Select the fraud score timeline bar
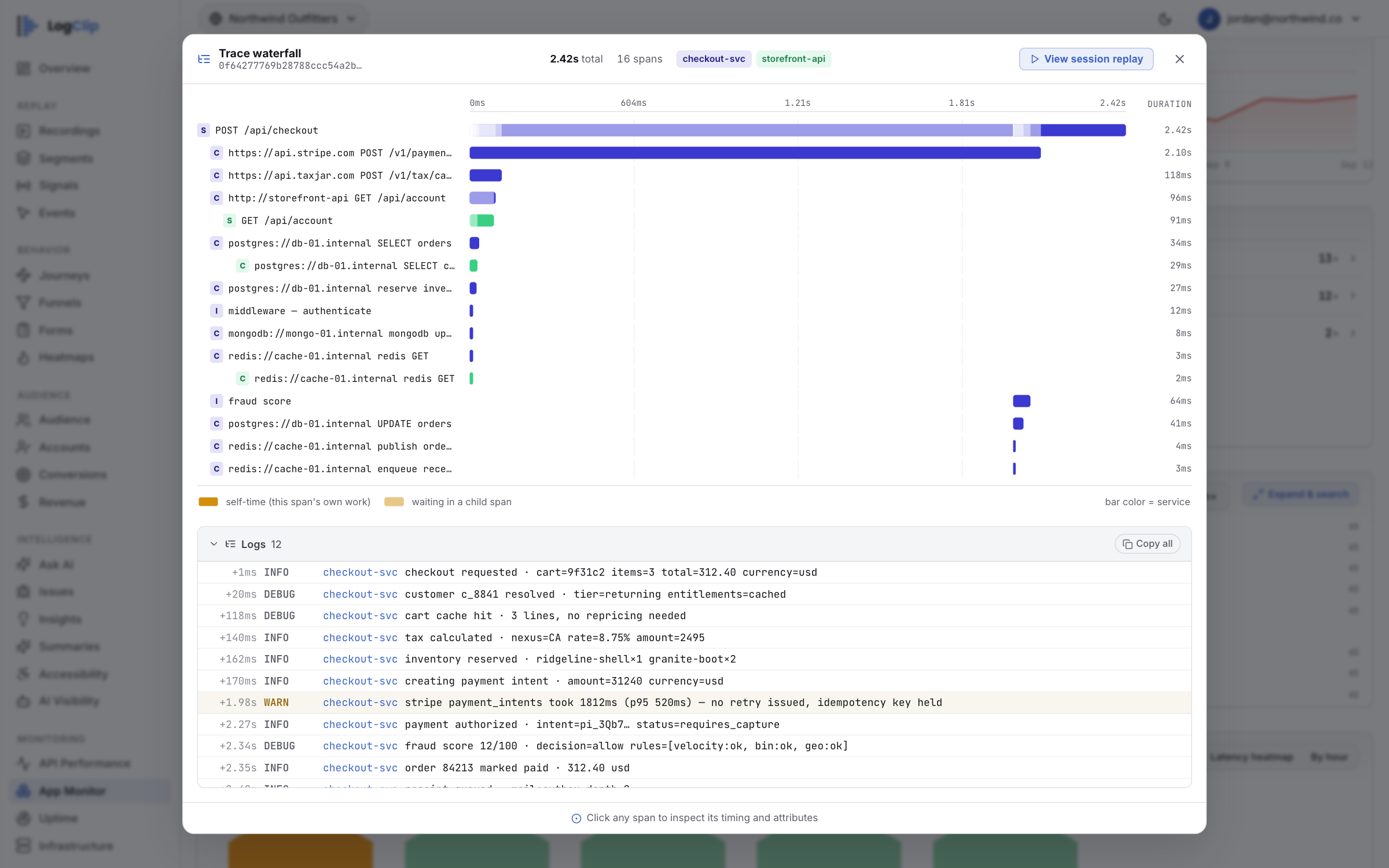The height and width of the screenshot is (868, 1389). (x=1021, y=401)
